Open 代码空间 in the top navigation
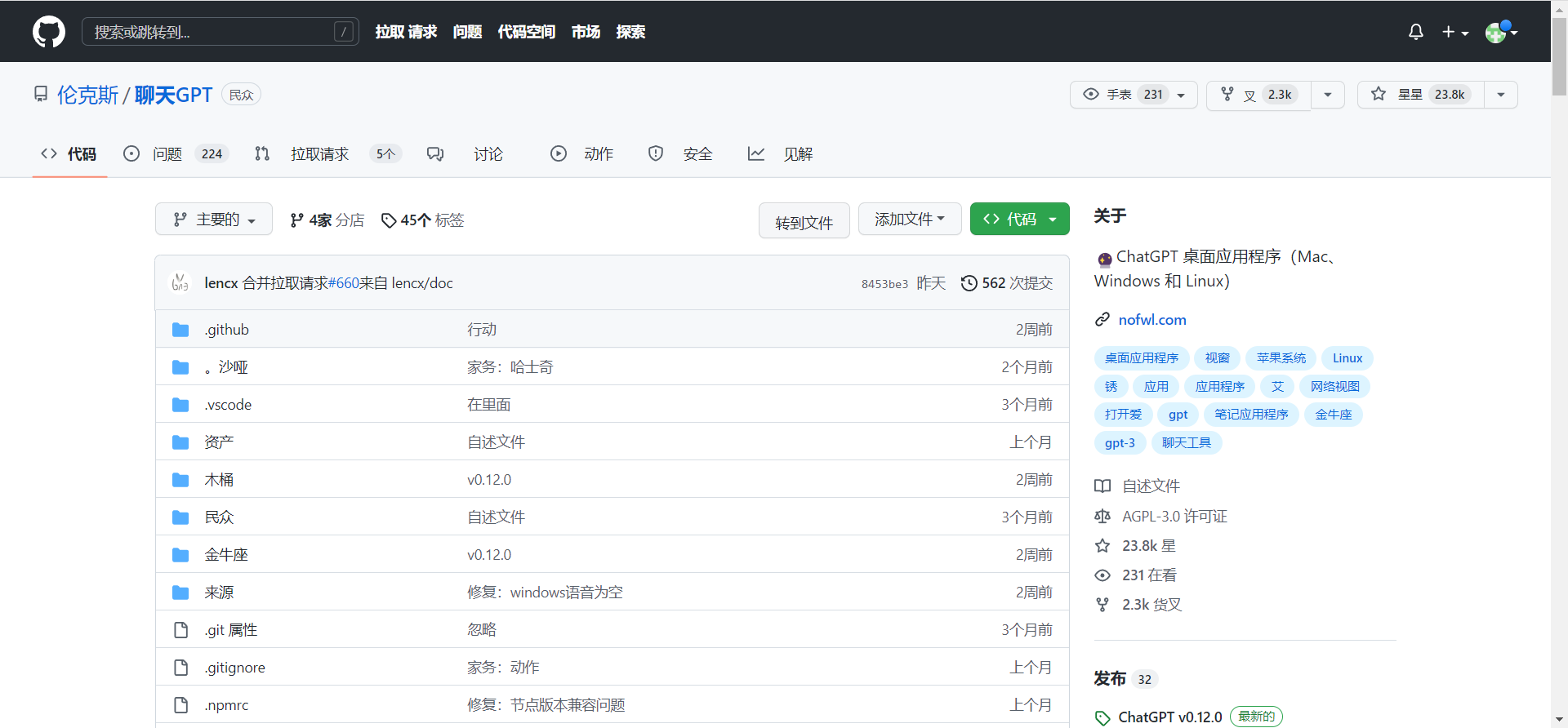Image resolution: width=1568 pixels, height=728 pixels. click(x=527, y=32)
